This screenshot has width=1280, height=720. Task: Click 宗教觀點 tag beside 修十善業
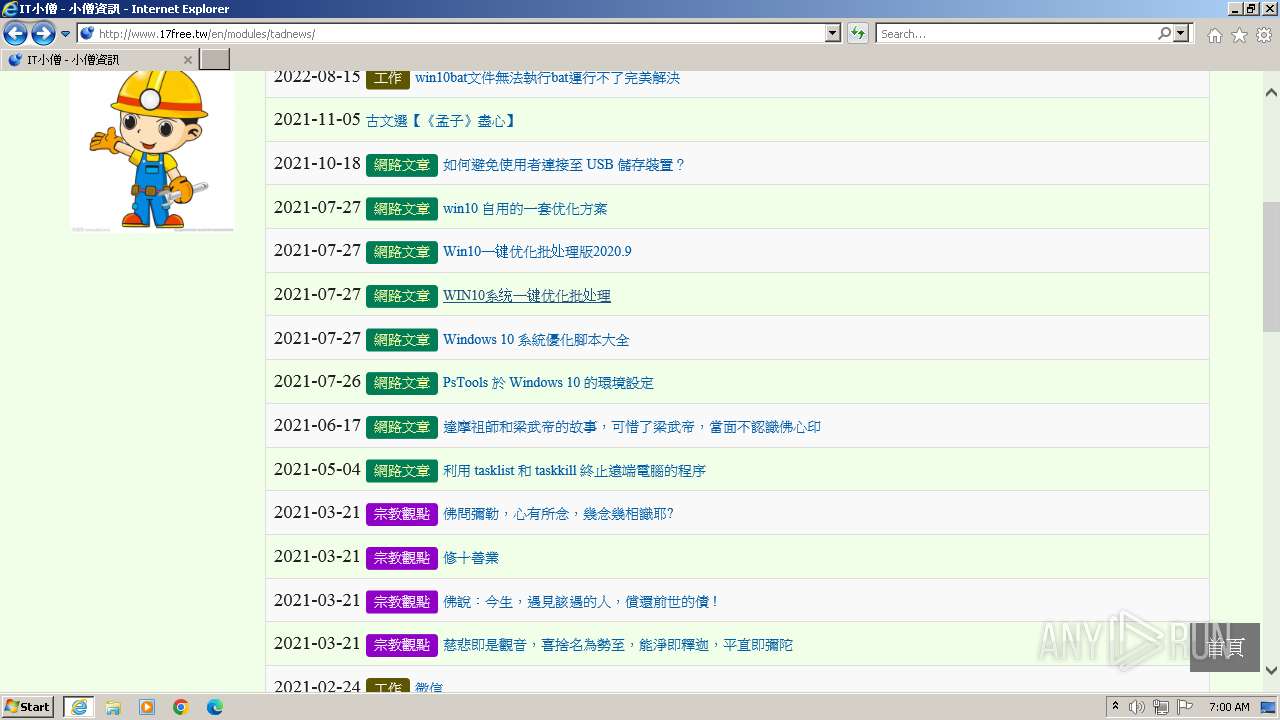[402, 558]
